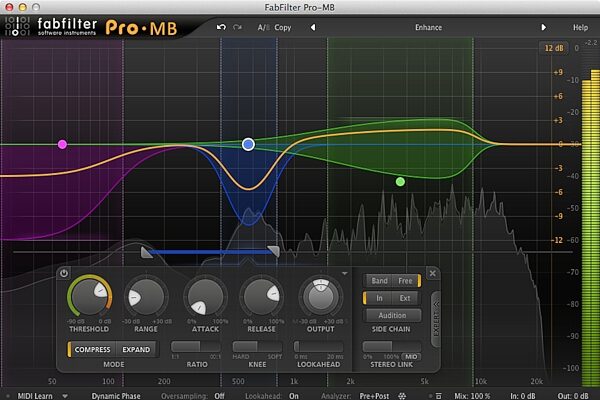Set mode to COMPRESS
This screenshot has width=600, height=400.
tap(92, 349)
